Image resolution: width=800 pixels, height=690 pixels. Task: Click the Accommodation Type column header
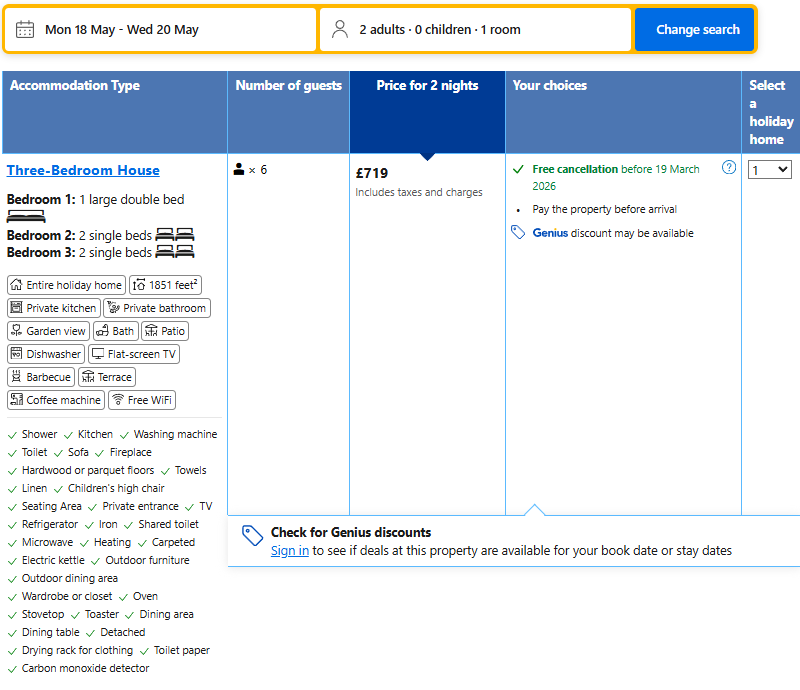(x=75, y=86)
